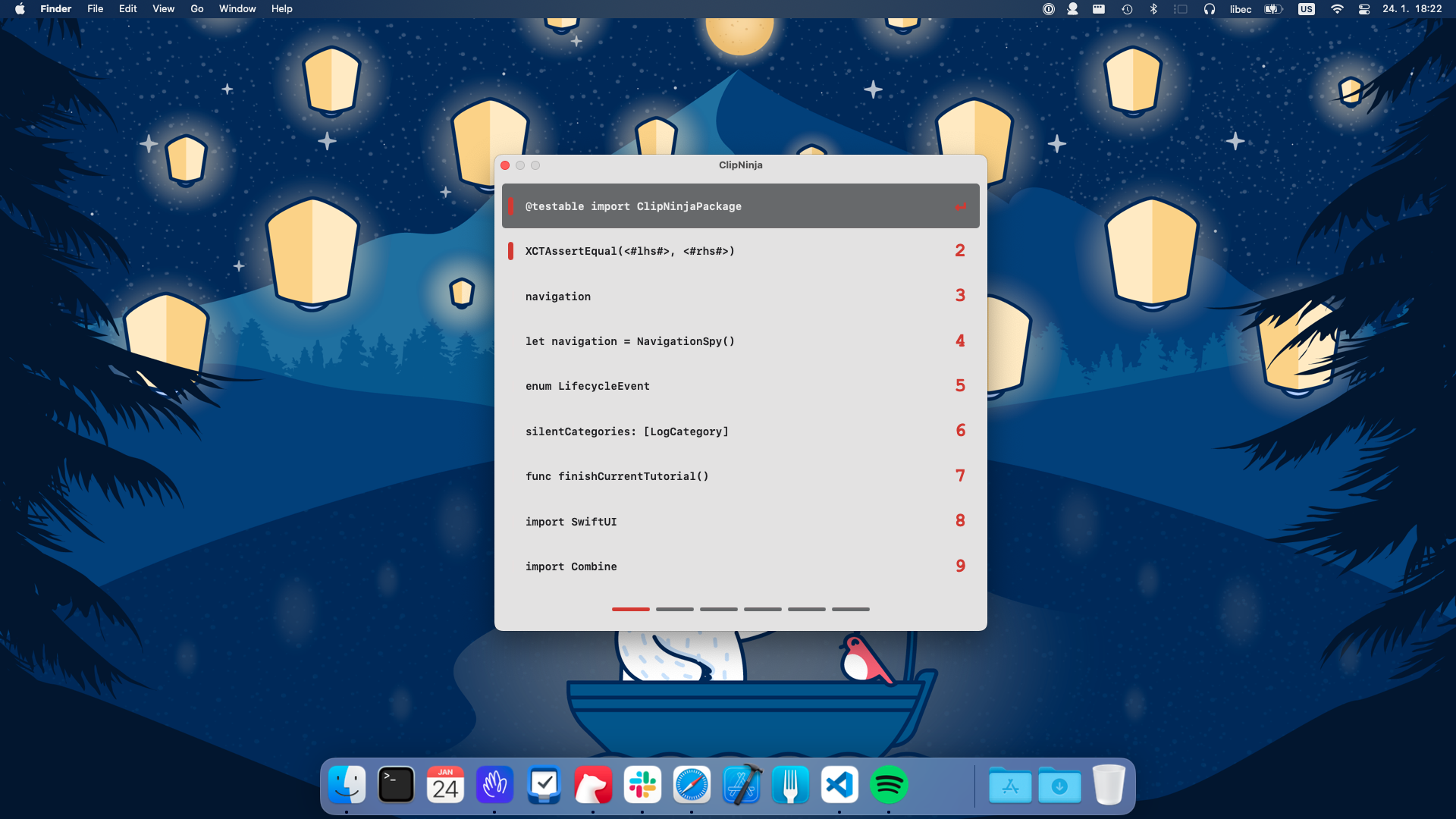This screenshot has width=1456, height=819.
Task: Click the date and time in menu bar
Action: [x=1412, y=9]
